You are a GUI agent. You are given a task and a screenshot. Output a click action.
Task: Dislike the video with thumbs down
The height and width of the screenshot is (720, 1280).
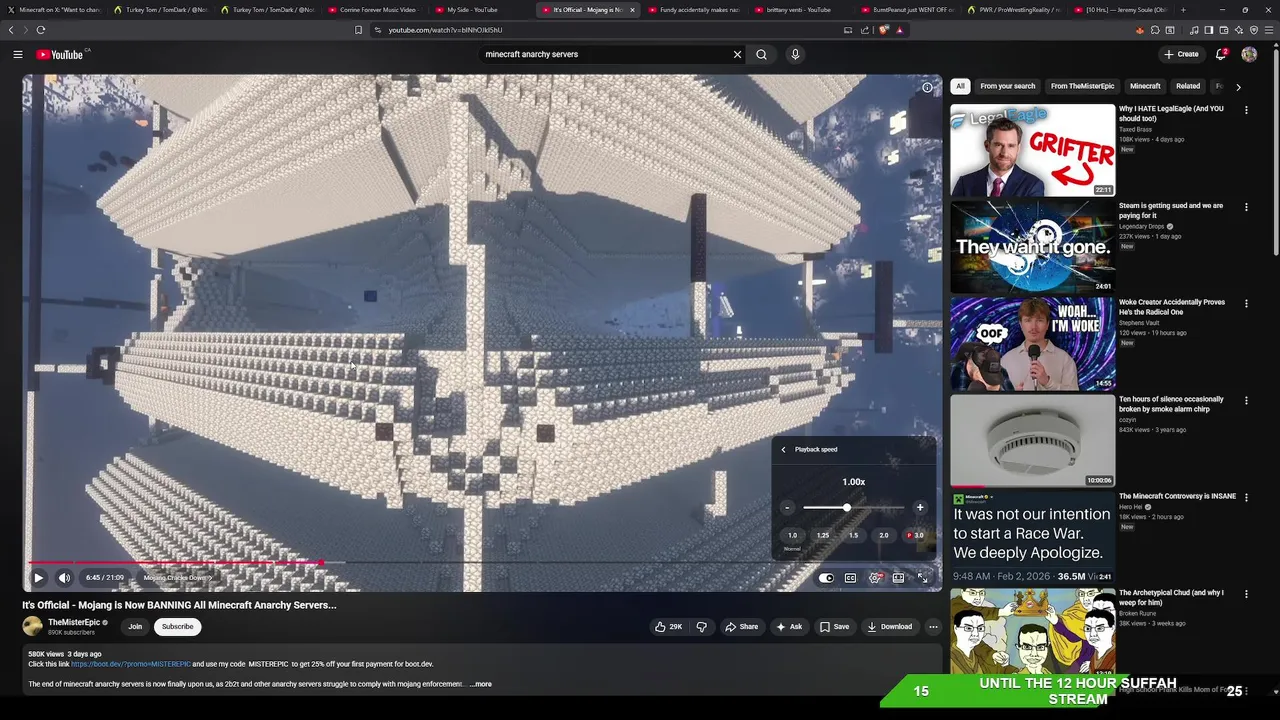(702, 627)
